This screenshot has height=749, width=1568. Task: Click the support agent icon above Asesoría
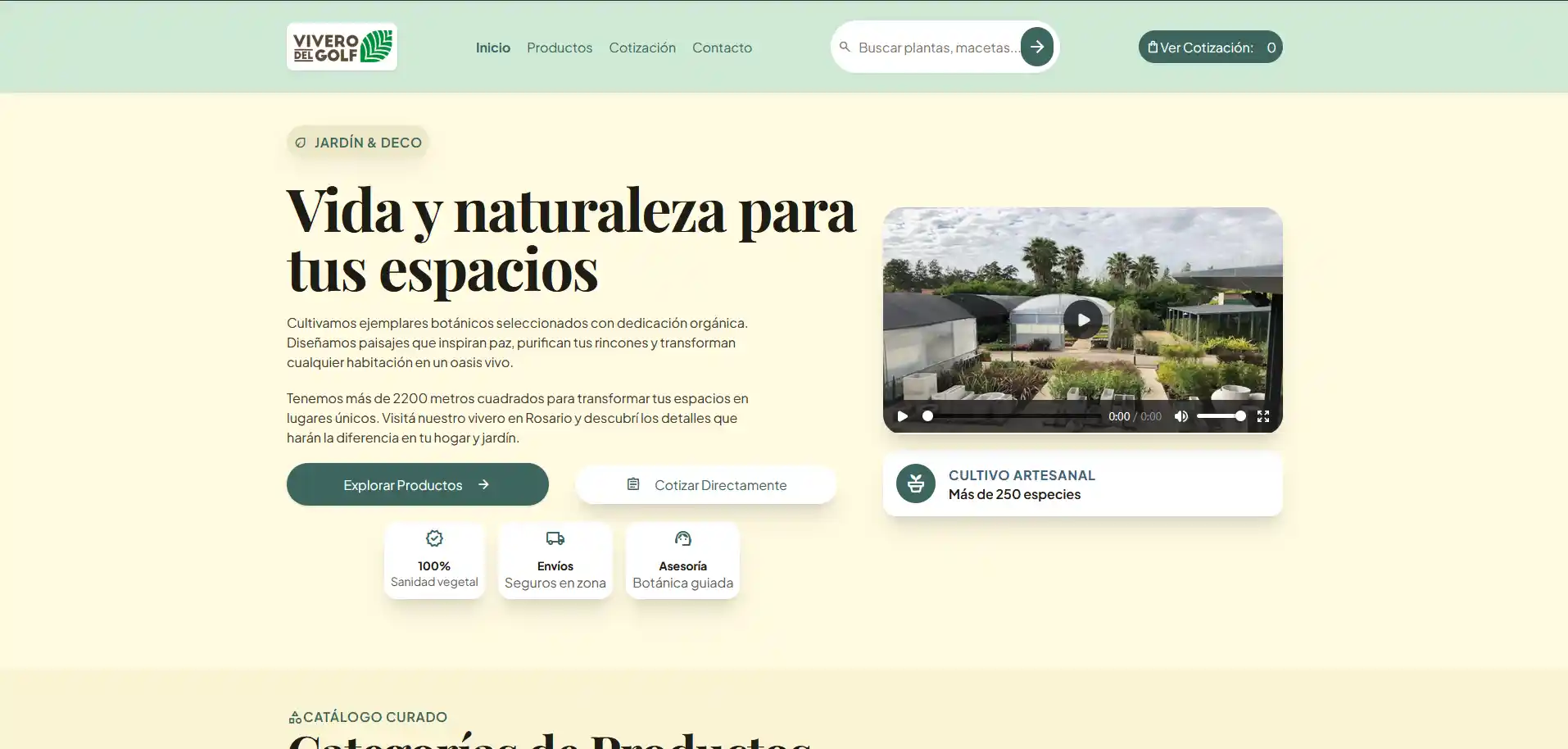tap(683, 538)
